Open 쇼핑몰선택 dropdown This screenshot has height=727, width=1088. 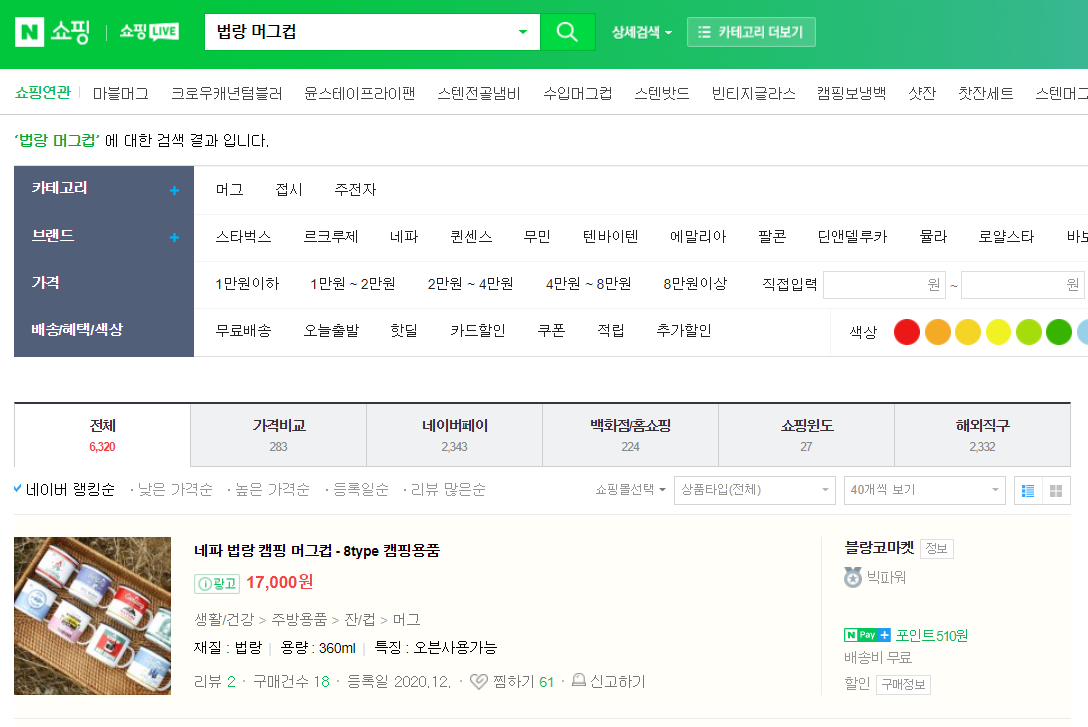coord(630,490)
